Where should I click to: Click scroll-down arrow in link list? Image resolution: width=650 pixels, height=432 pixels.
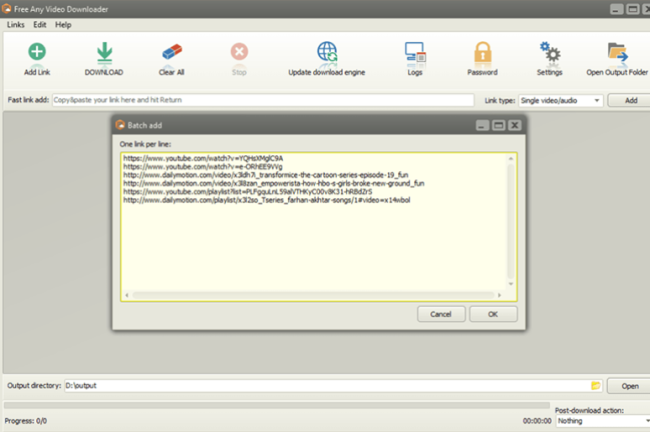(511, 284)
